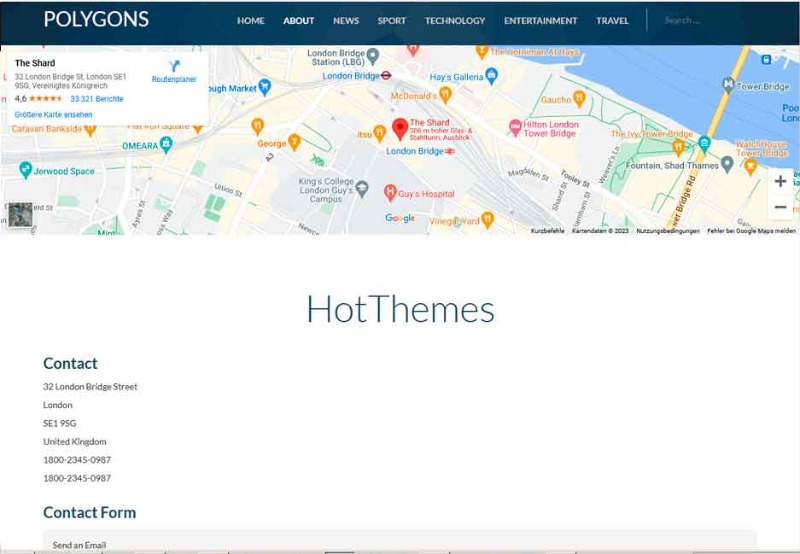This screenshot has width=800, height=554.
Task: Select the itsu restaurant marker
Action: pos(379,133)
